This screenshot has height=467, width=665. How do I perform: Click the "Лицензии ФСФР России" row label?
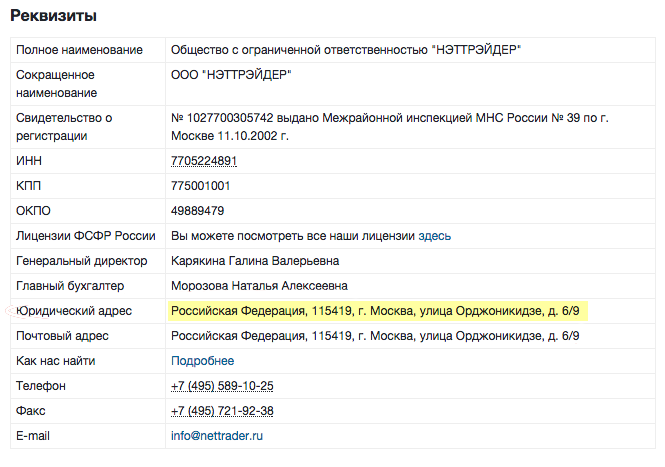point(86,236)
